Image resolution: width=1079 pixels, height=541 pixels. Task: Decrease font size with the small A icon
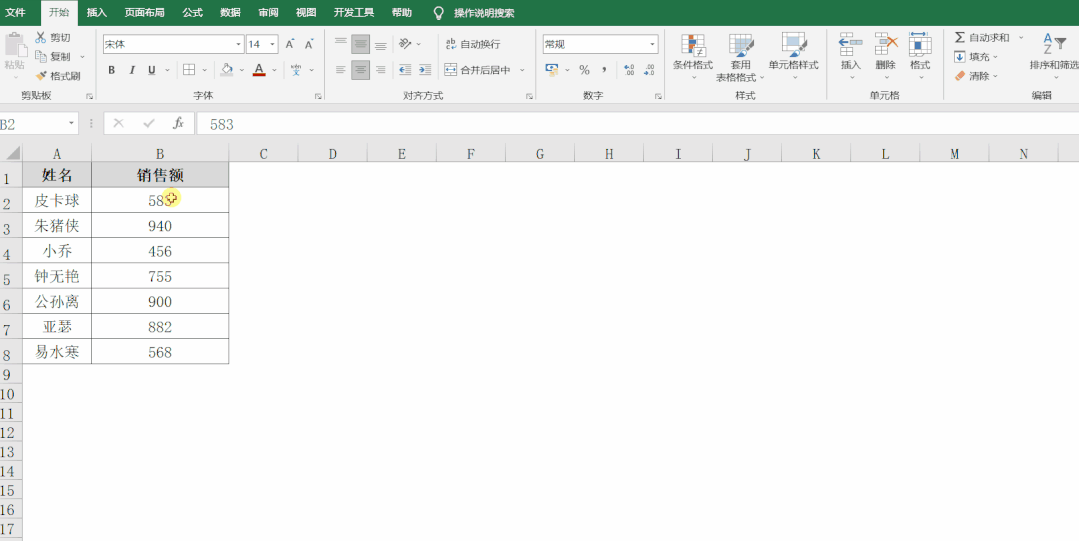tap(309, 44)
